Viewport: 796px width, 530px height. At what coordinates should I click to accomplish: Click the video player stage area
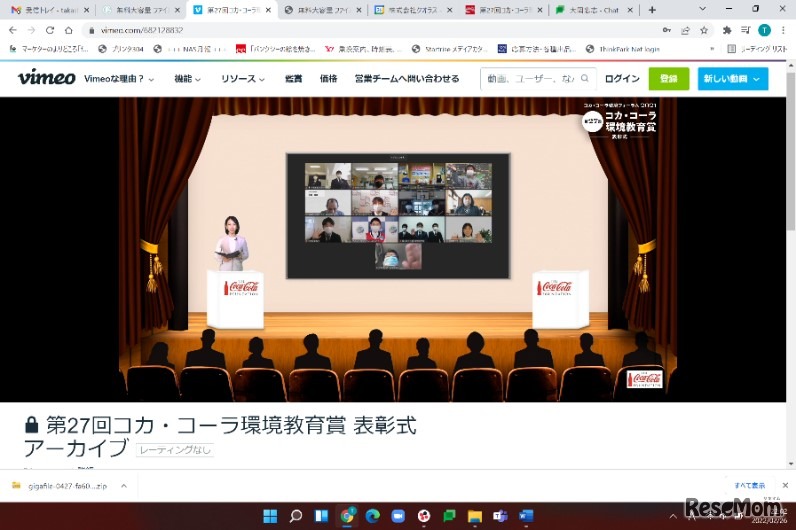click(x=397, y=249)
